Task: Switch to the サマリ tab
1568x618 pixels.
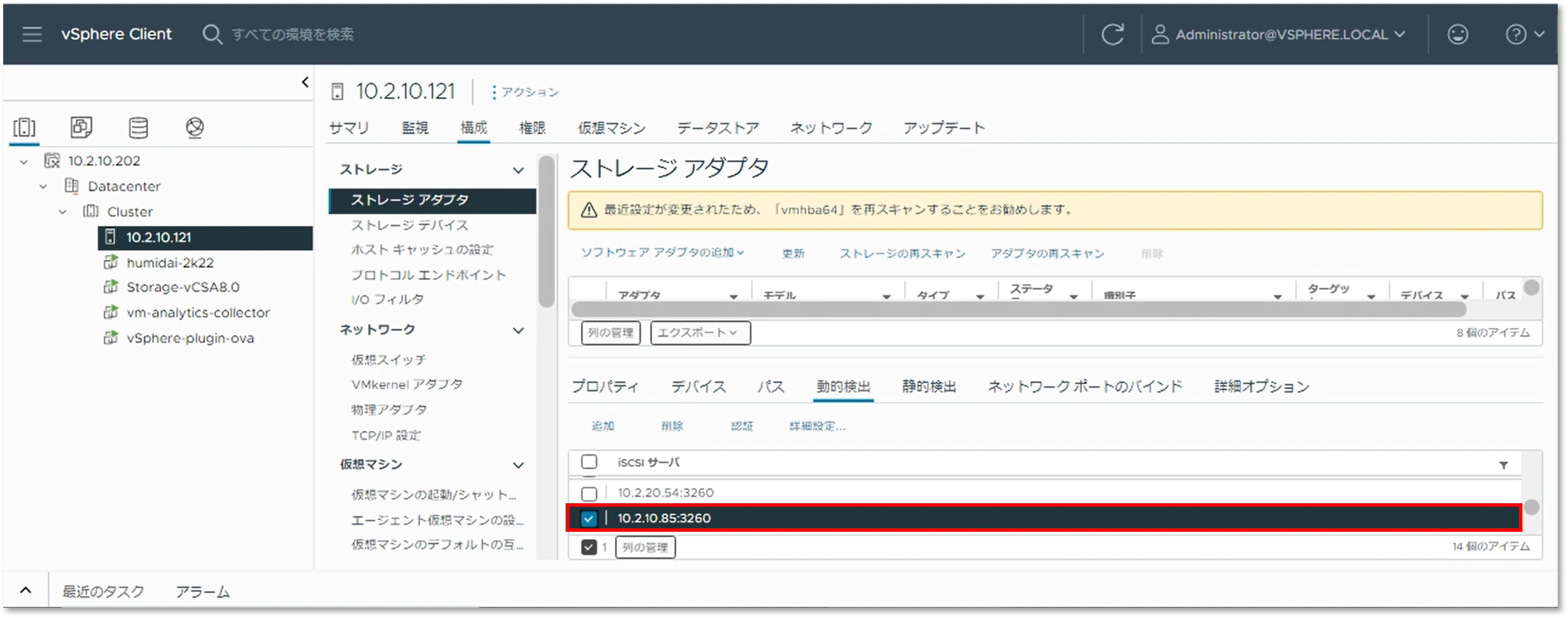Action: pyautogui.click(x=349, y=128)
